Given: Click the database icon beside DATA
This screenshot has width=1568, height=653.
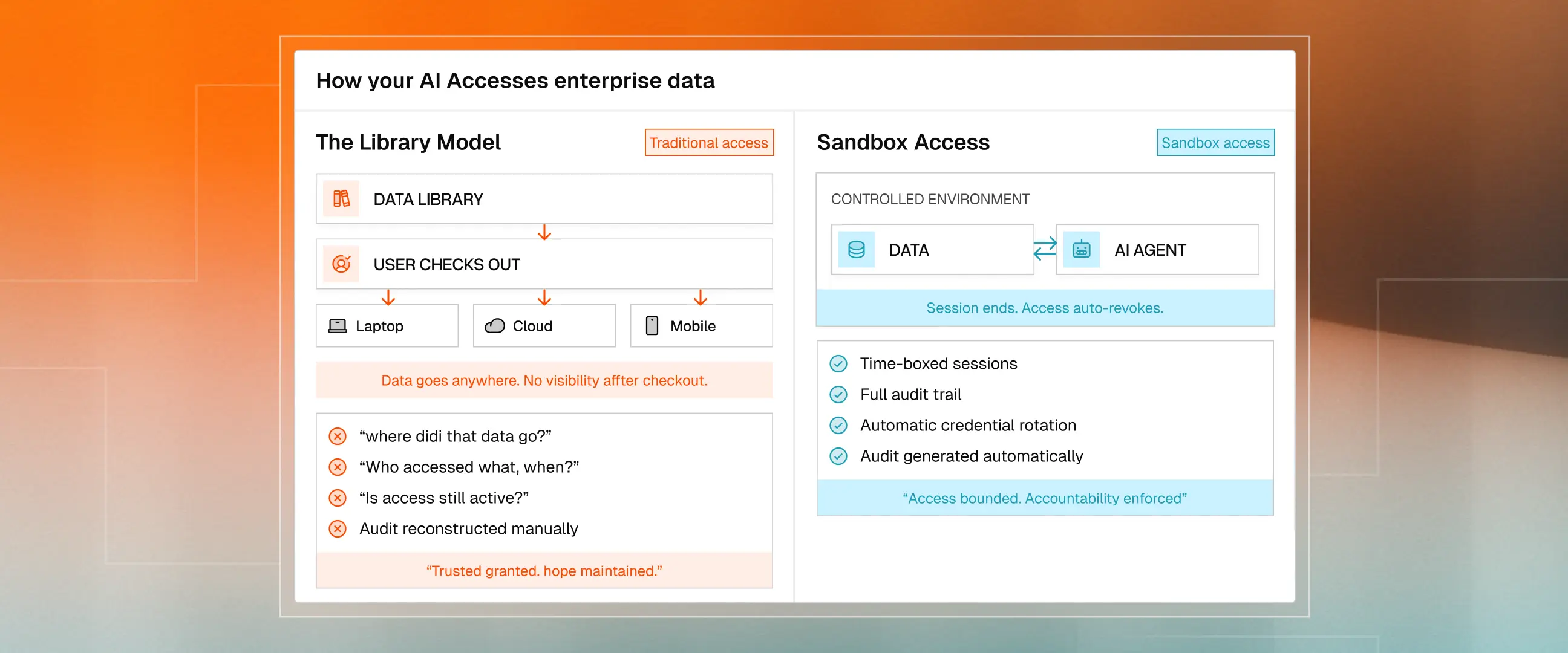Looking at the screenshot, I should click(x=856, y=250).
